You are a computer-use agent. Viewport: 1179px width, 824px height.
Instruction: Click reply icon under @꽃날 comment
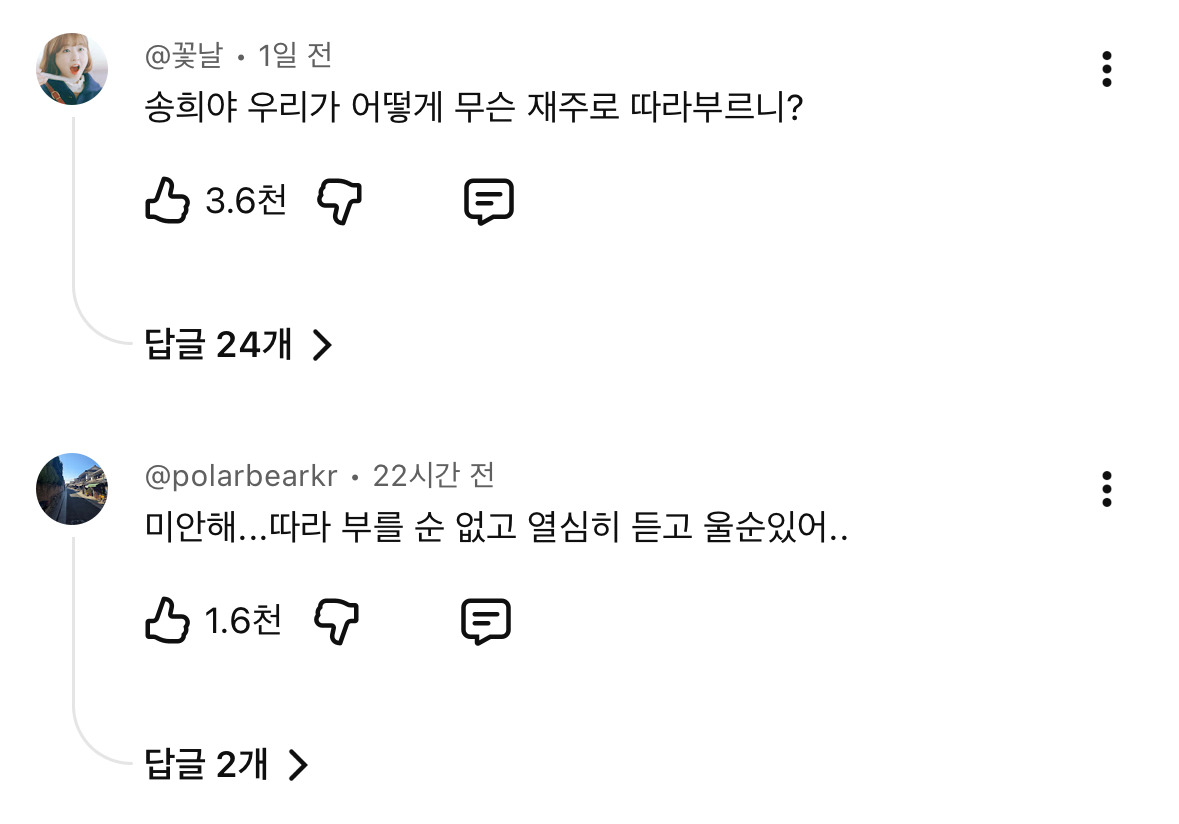tap(489, 202)
